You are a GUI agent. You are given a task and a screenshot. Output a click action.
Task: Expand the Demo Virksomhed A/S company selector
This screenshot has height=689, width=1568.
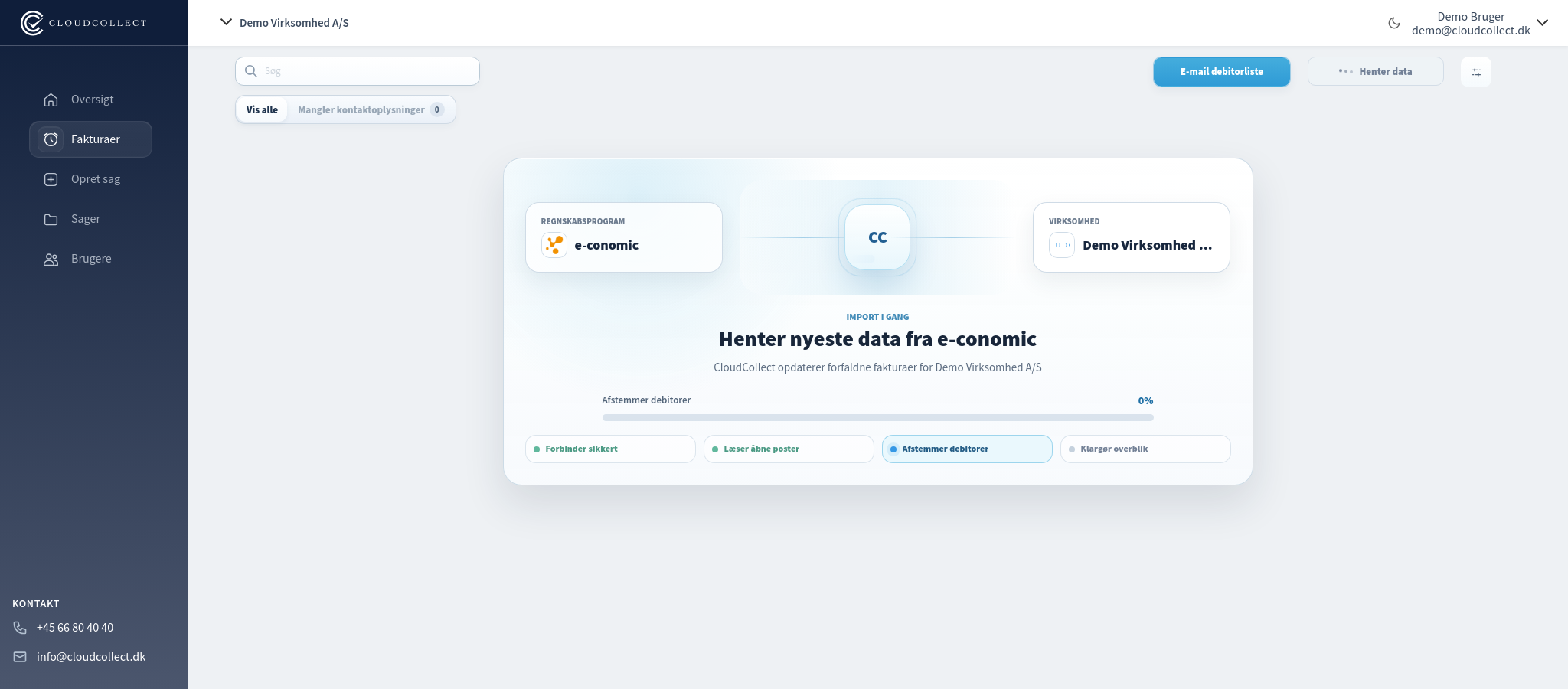(x=285, y=23)
